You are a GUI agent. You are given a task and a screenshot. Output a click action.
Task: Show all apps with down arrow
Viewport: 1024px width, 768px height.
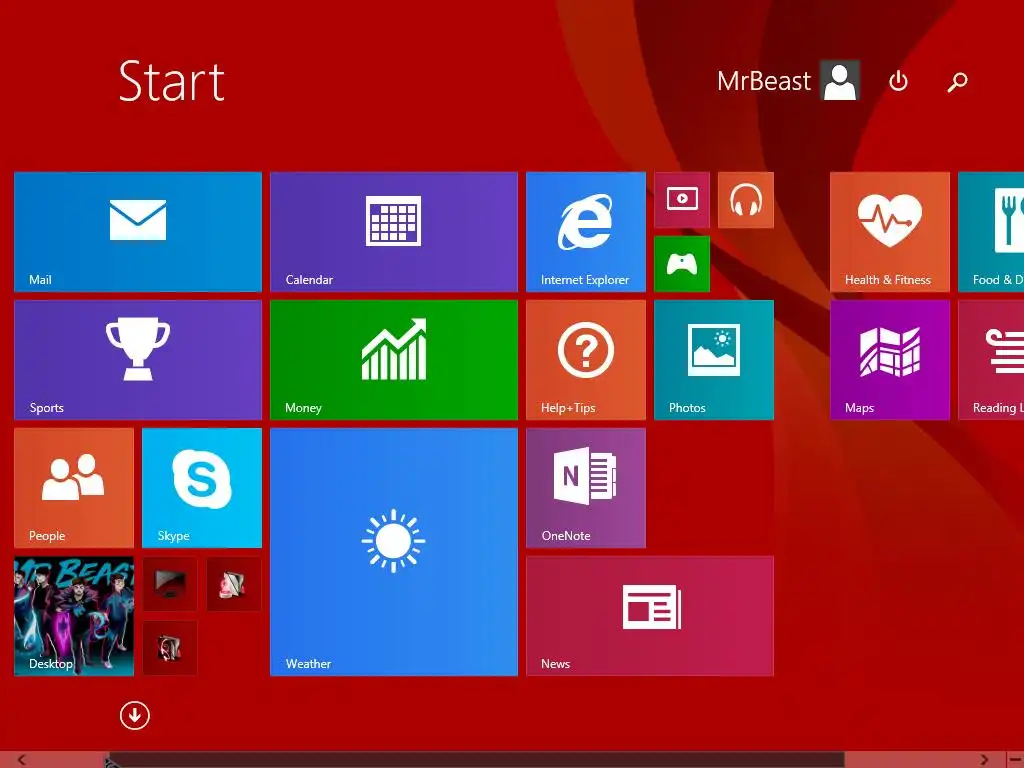[135, 716]
